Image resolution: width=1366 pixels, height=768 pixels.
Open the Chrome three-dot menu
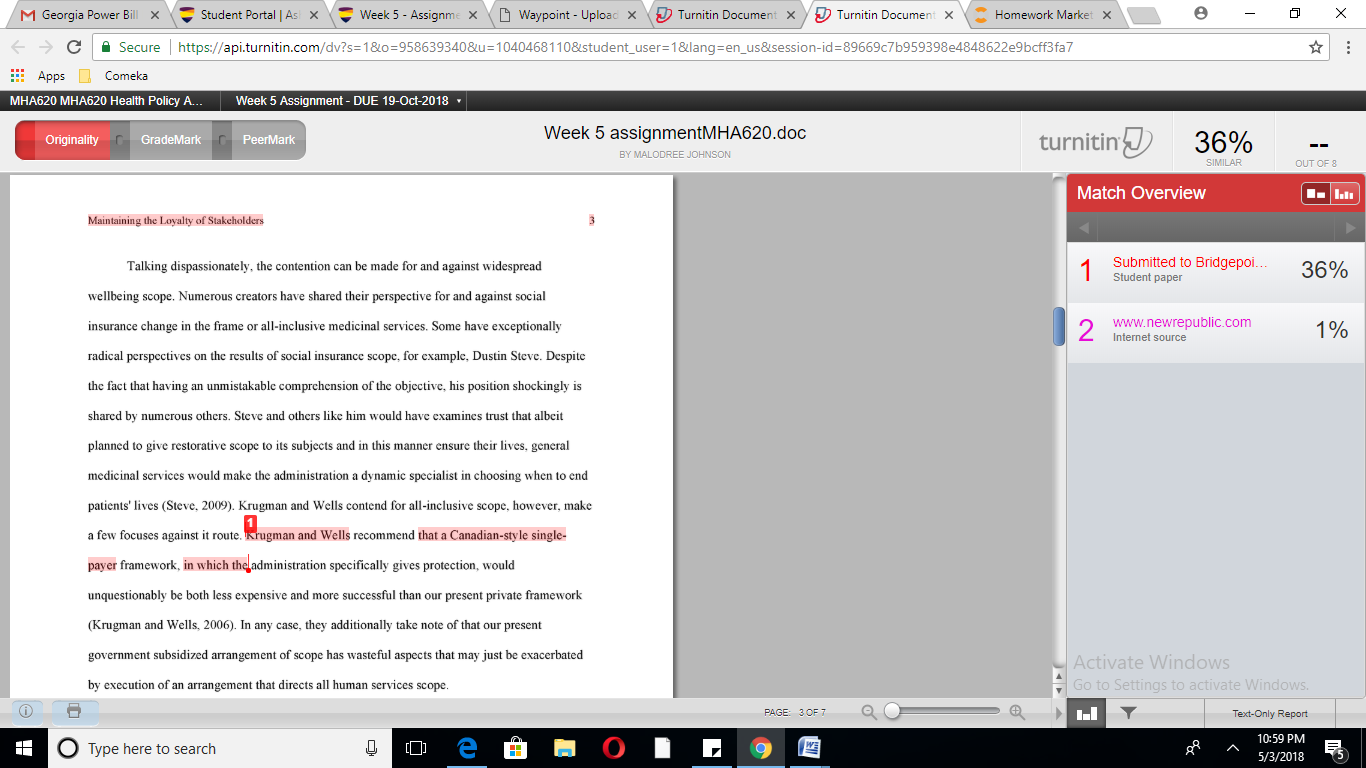coord(1346,47)
